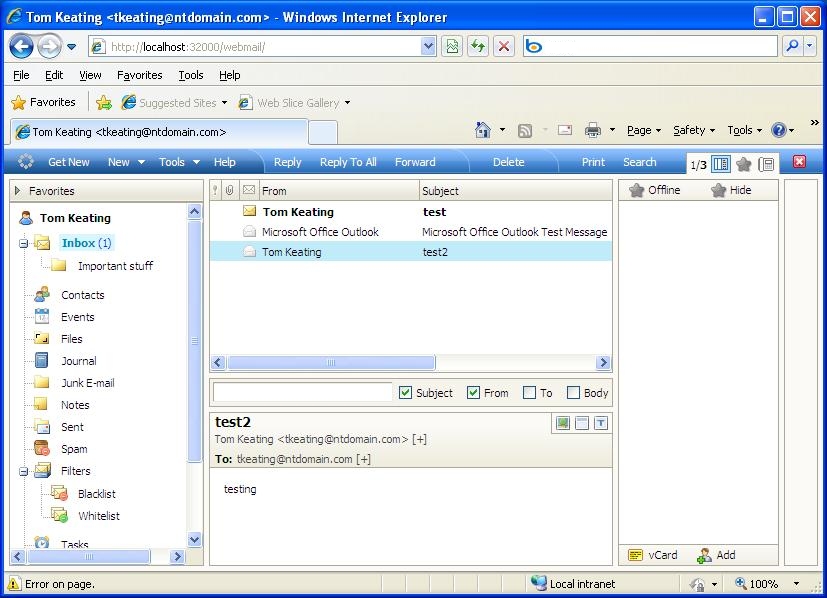Image resolution: width=827 pixels, height=598 pixels.
Task: Open the Favorites menu in menu bar
Action: click(x=139, y=75)
